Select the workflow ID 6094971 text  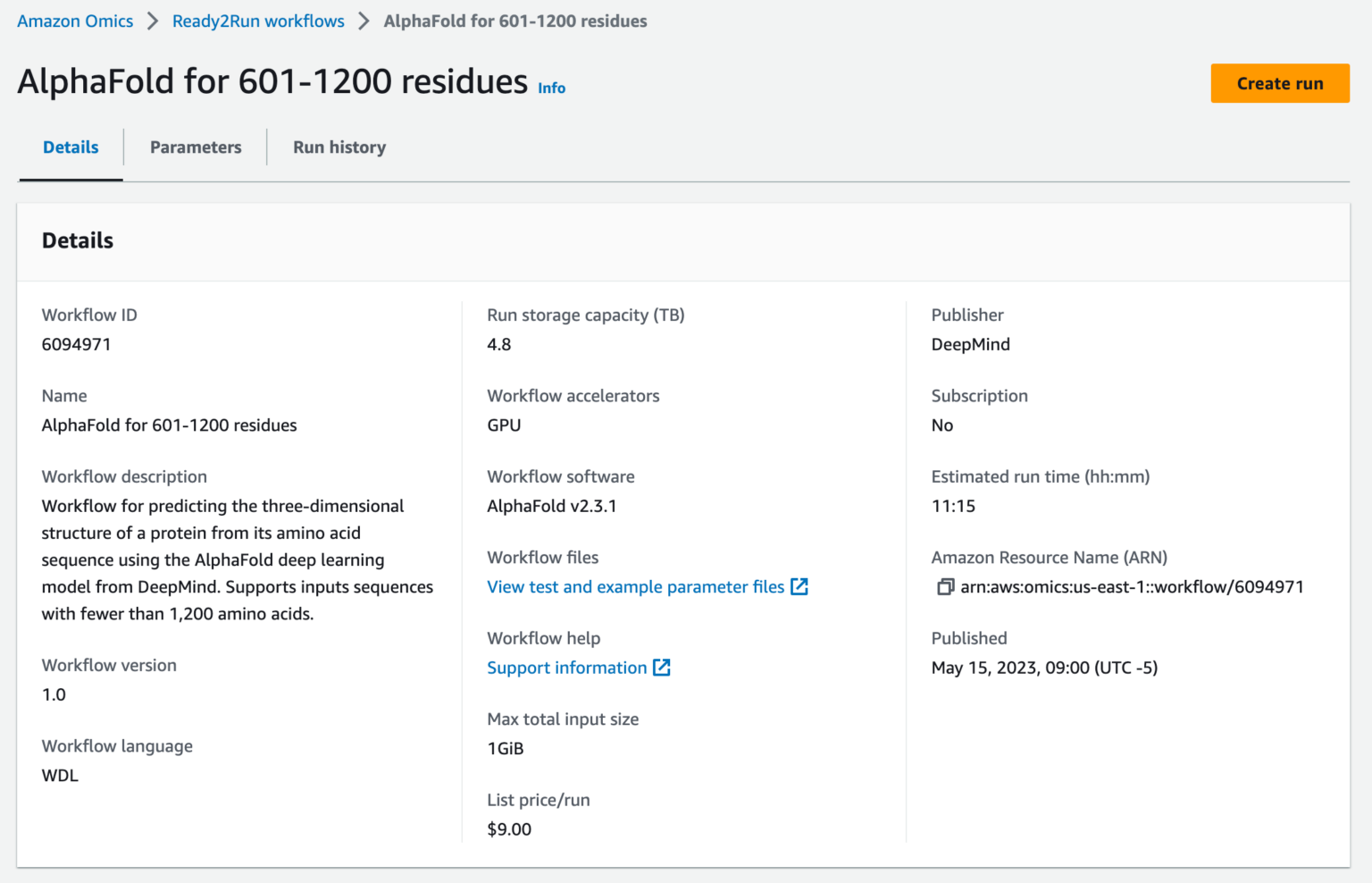[77, 344]
